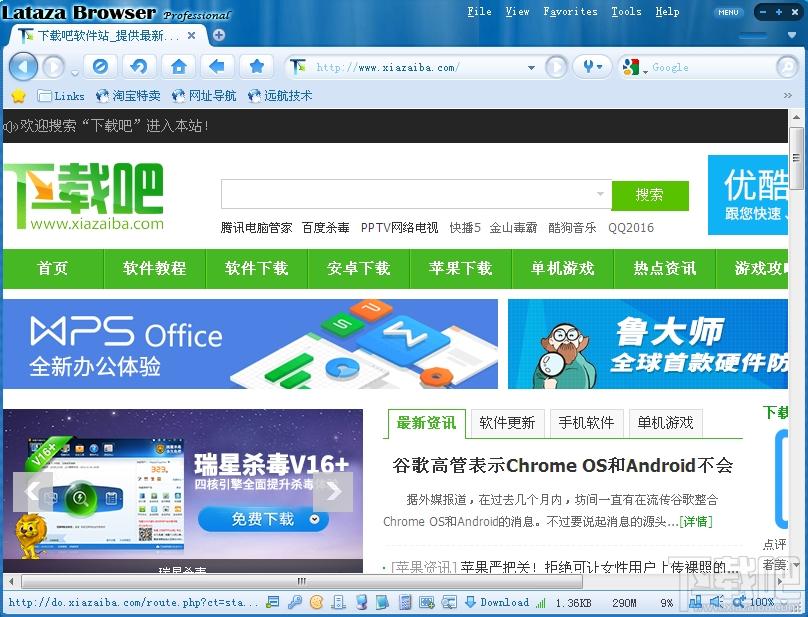Click the Go arrow beside the address bar
This screenshot has height=617, width=808.
556,67
